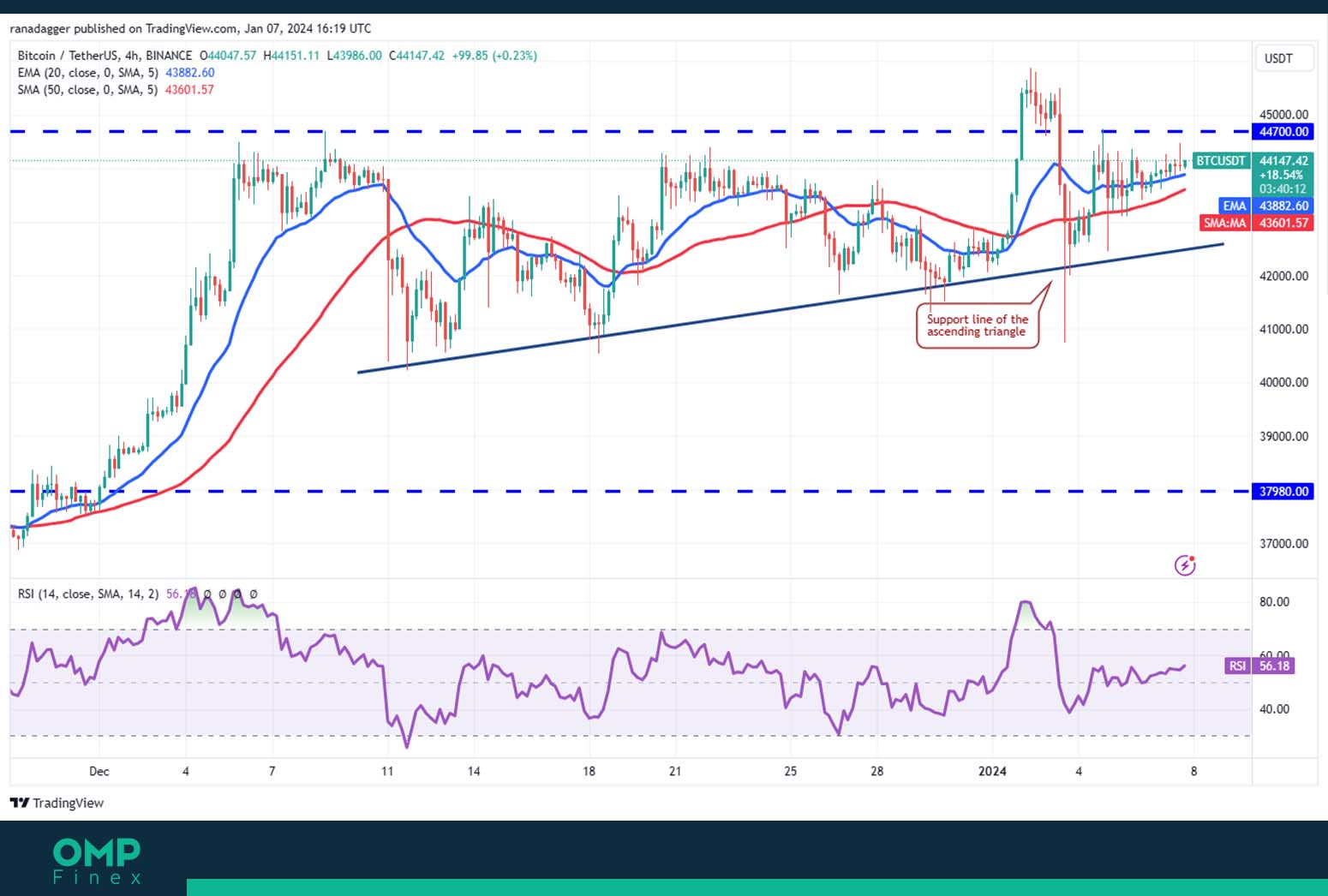Click the 43882.60 EMA value on axis
Image resolution: width=1328 pixels, height=896 pixels.
(x=1283, y=206)
